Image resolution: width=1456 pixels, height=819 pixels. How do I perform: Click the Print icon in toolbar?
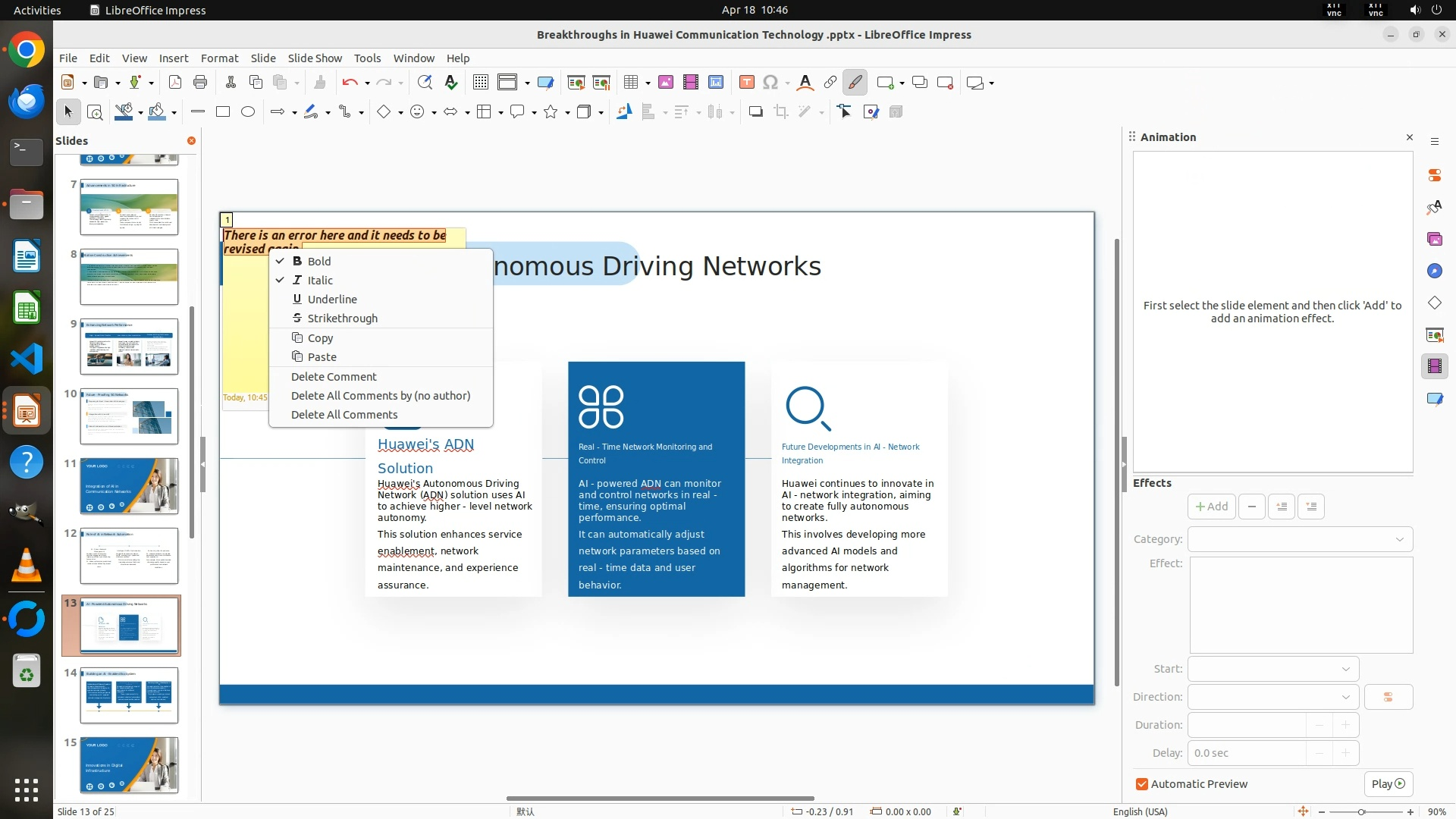point(200,83)
